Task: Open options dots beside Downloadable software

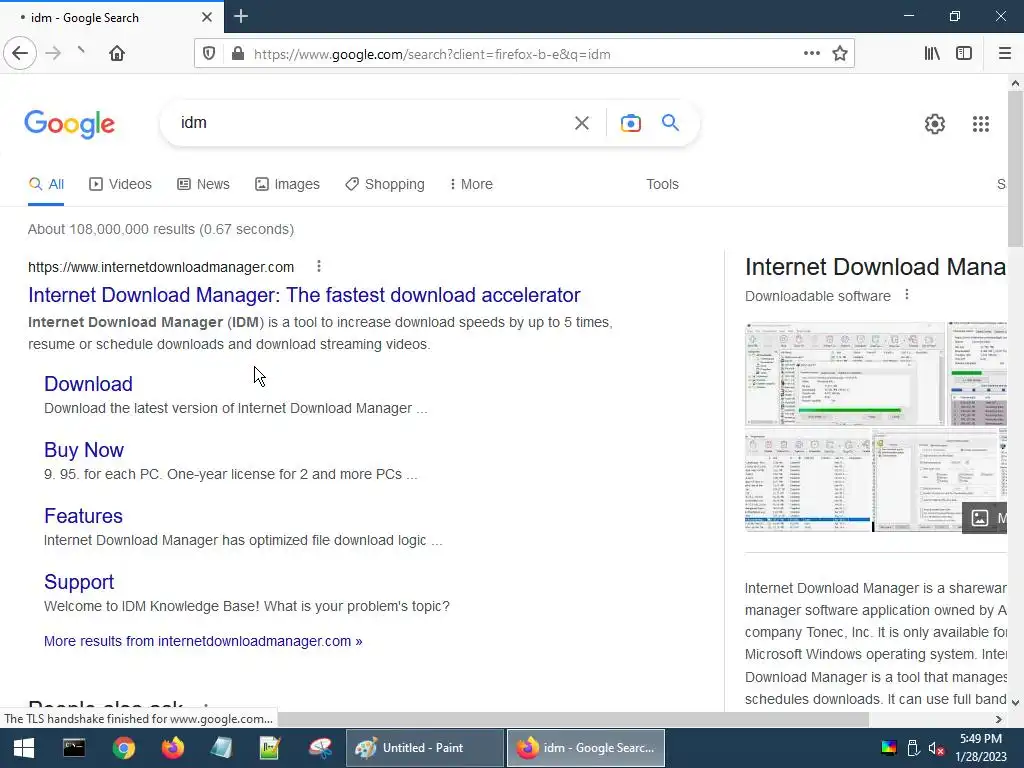Action: pos(906,295)
